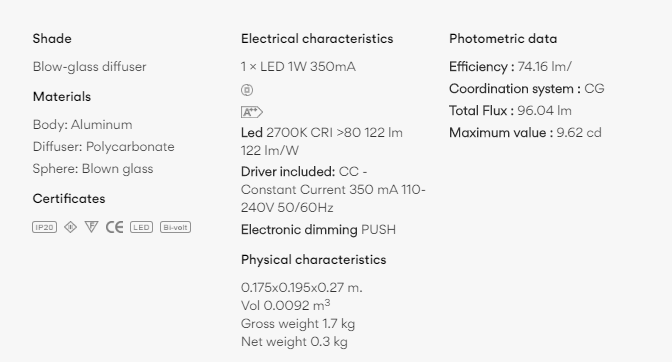Image resolution: width=672 pixels, height=362 pixels.
Task: Click the circular class symbol under LED 1W
Action: click(247, 90)
